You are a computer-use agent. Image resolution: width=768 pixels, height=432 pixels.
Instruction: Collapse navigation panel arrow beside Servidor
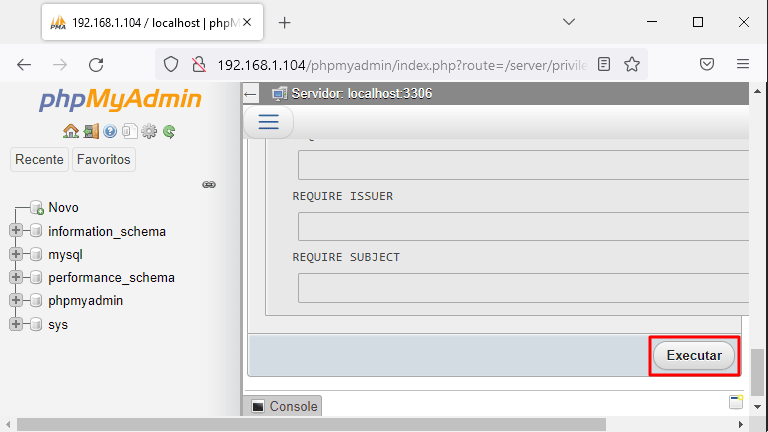pos(250,94)
